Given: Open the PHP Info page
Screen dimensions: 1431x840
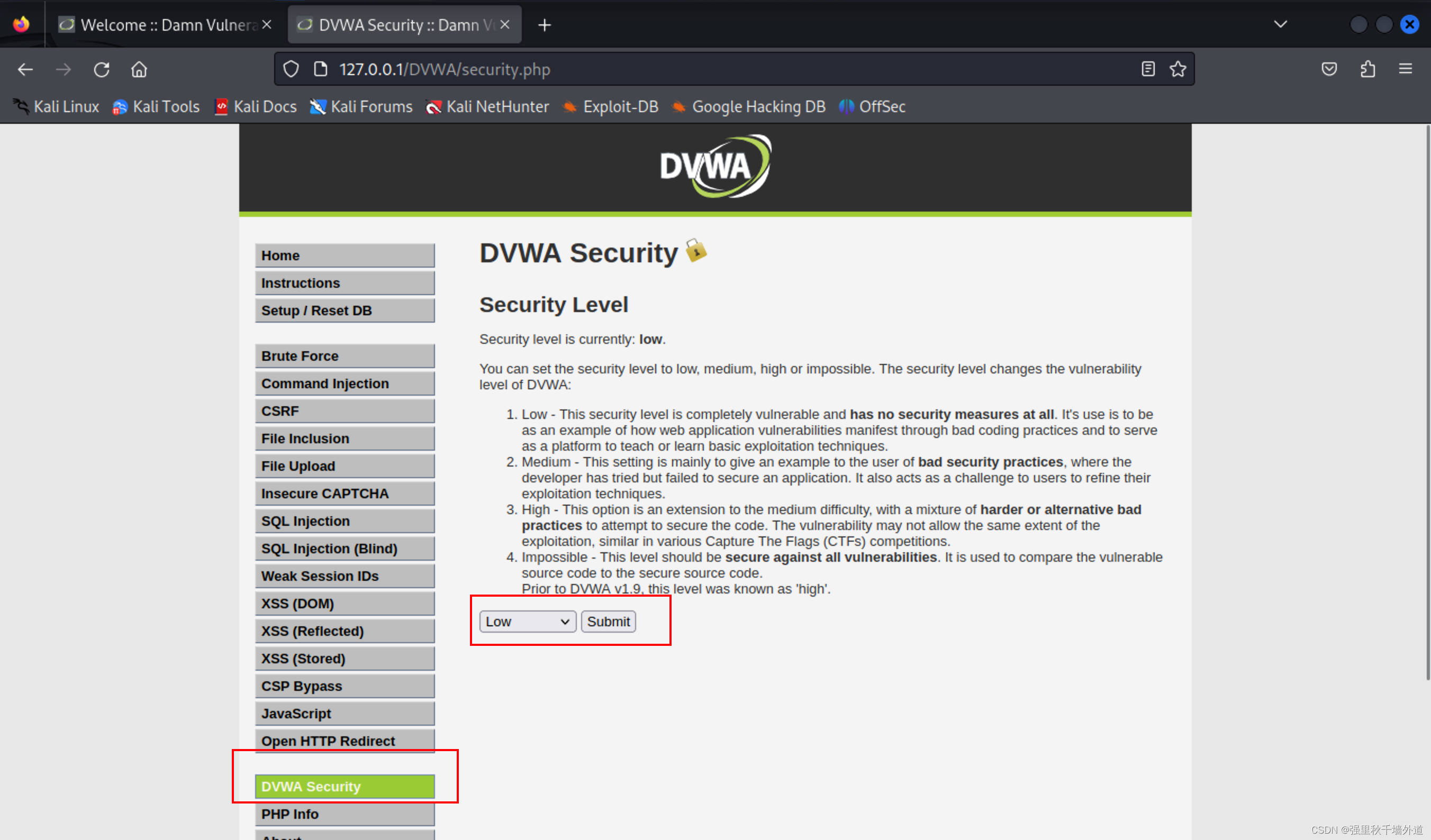Looking at the screenshot, I should coord(345,814).
